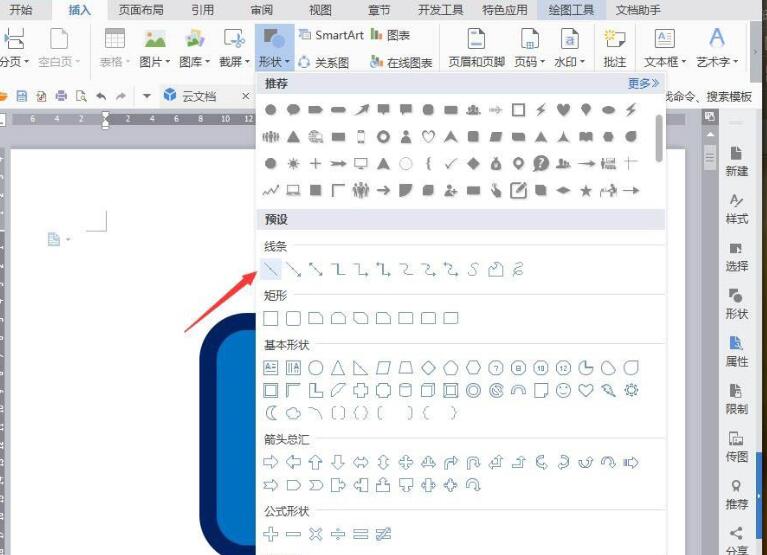
Task: Select the straight line shape under 线条
Action: point(270,269)
